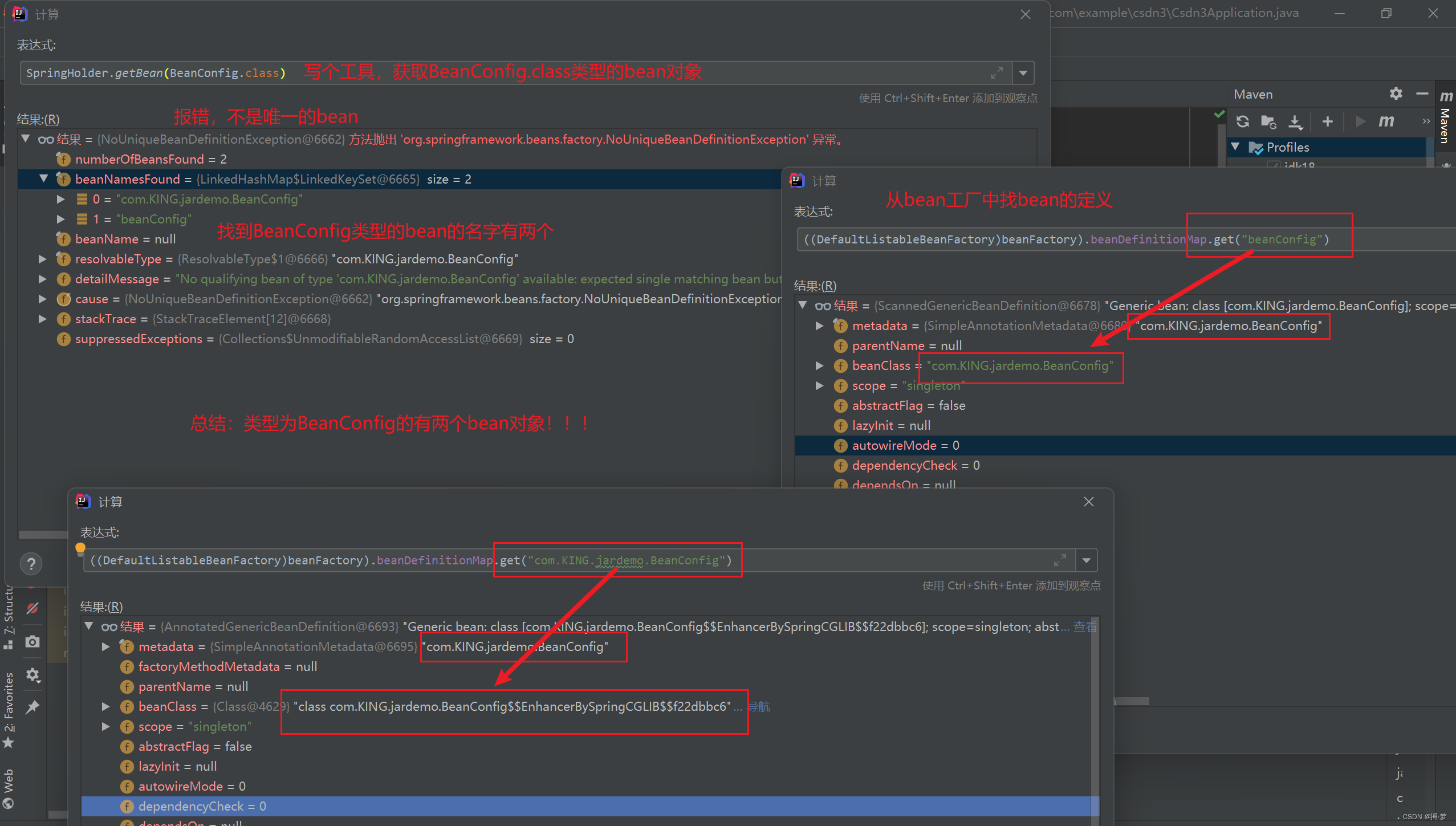Close the bottom Evaluate dialog

pos(1088,502)
